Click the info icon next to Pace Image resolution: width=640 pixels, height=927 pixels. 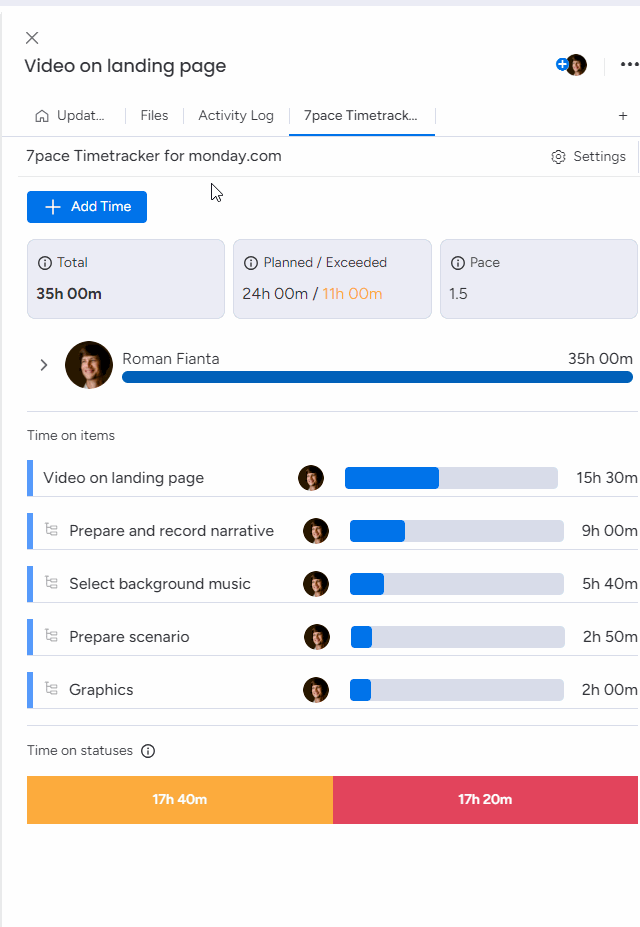coord(458,263)
